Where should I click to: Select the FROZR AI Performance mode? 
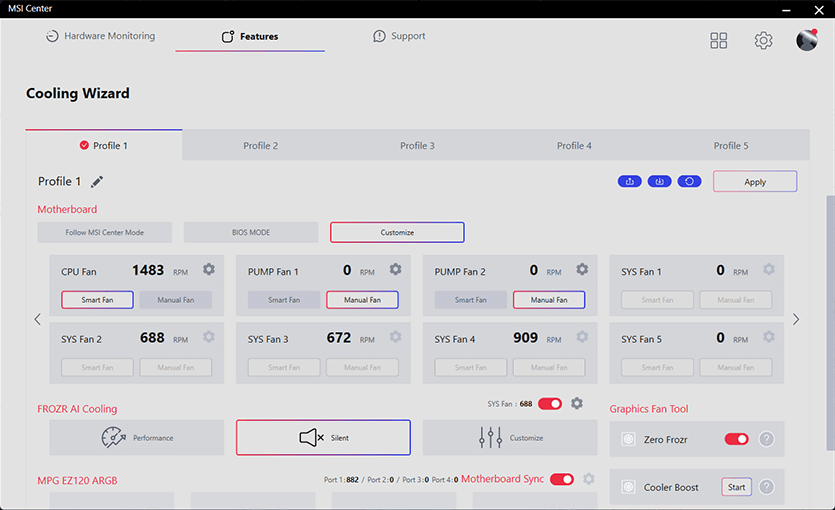(x=137, y=438)
